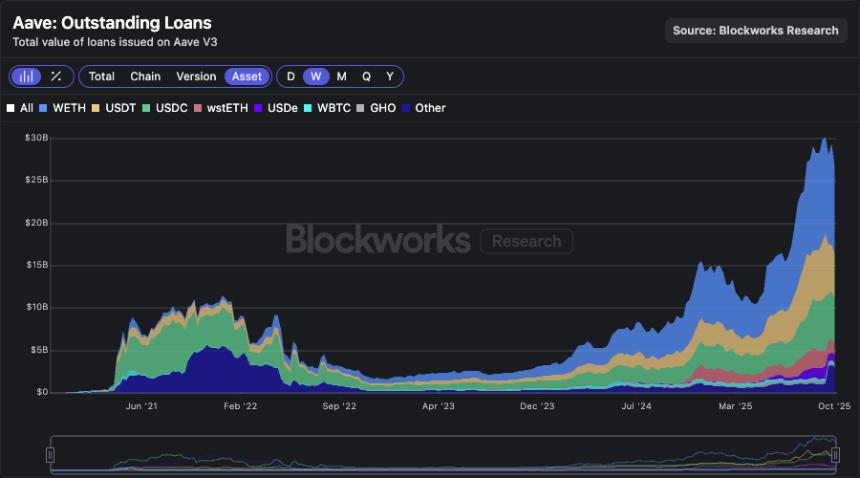
Task: Switch to percentage view icon
Action: [x=56, y=76]
